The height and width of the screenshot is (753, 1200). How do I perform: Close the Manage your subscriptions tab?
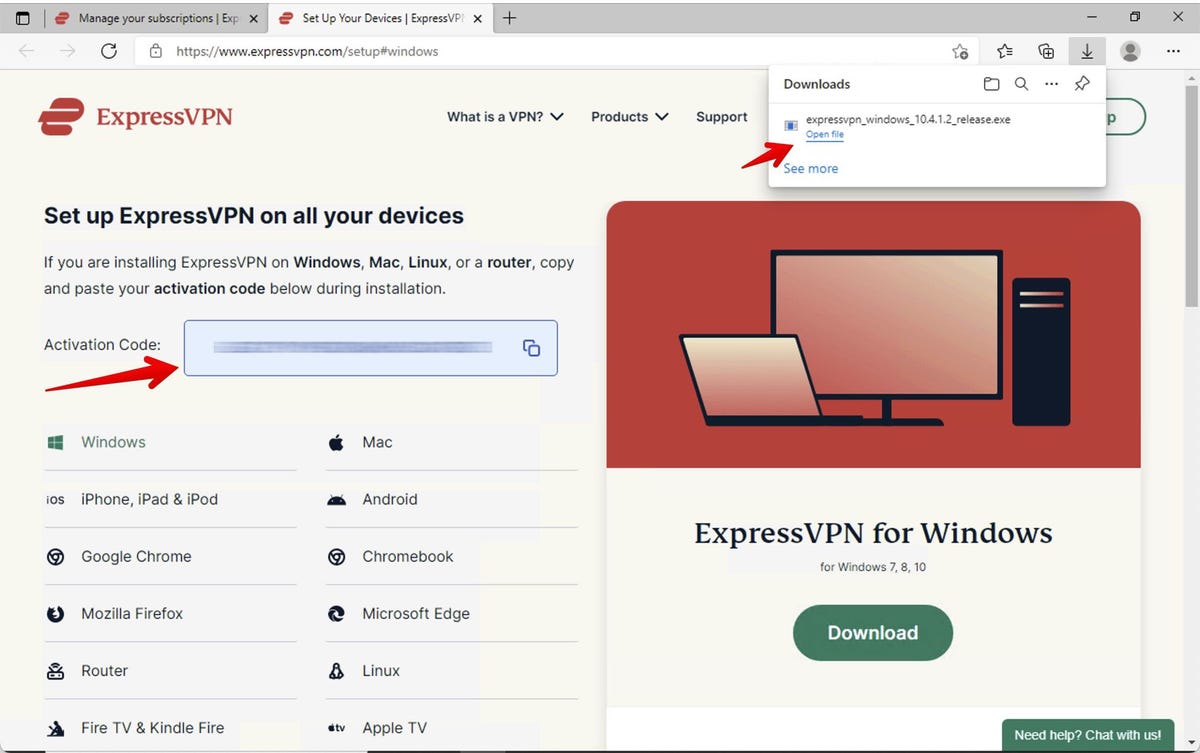click(x=253, y=18)
